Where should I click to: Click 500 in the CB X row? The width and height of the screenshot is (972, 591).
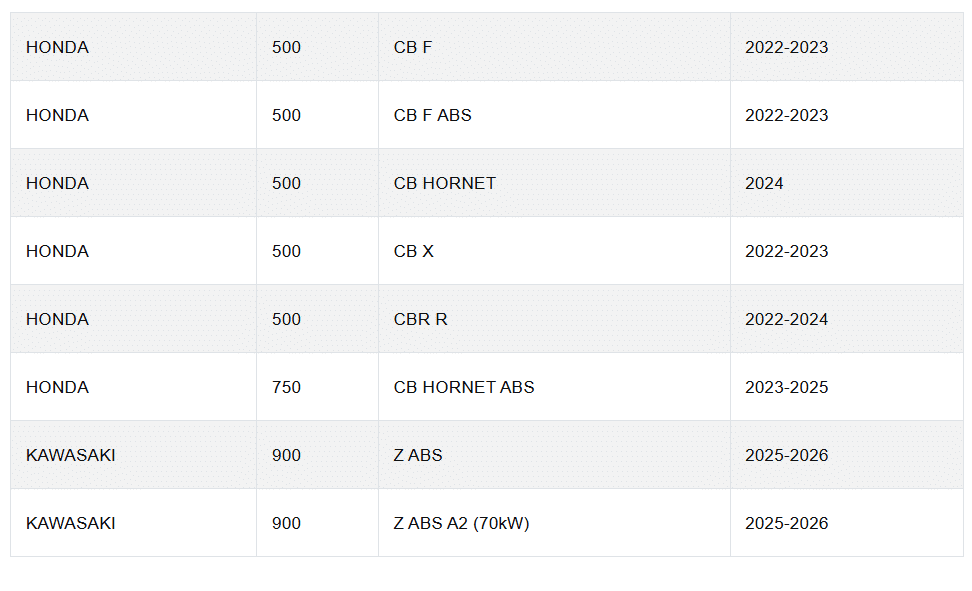286,251
